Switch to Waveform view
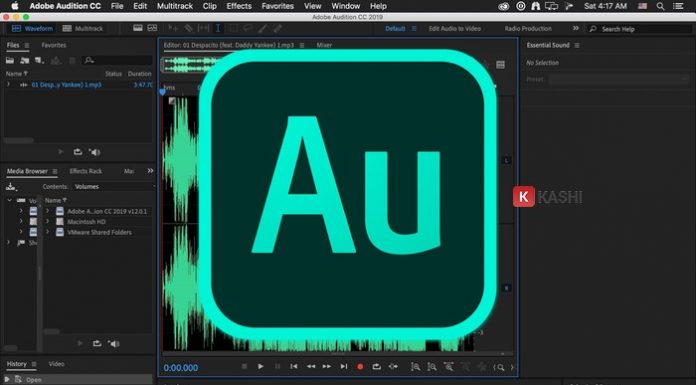This screenshot has height=385, width=696. click(32, 28)
